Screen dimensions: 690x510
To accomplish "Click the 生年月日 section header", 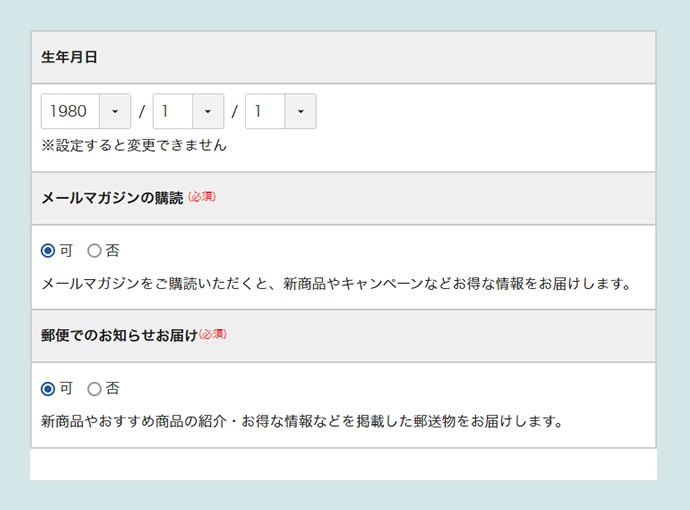I will (69, 58).
